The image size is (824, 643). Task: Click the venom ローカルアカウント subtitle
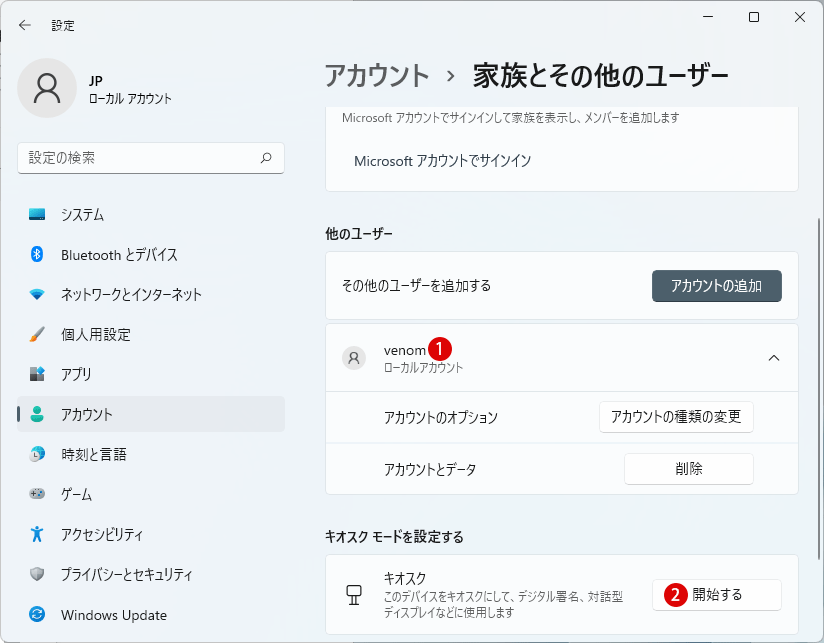tap(423, 367)
